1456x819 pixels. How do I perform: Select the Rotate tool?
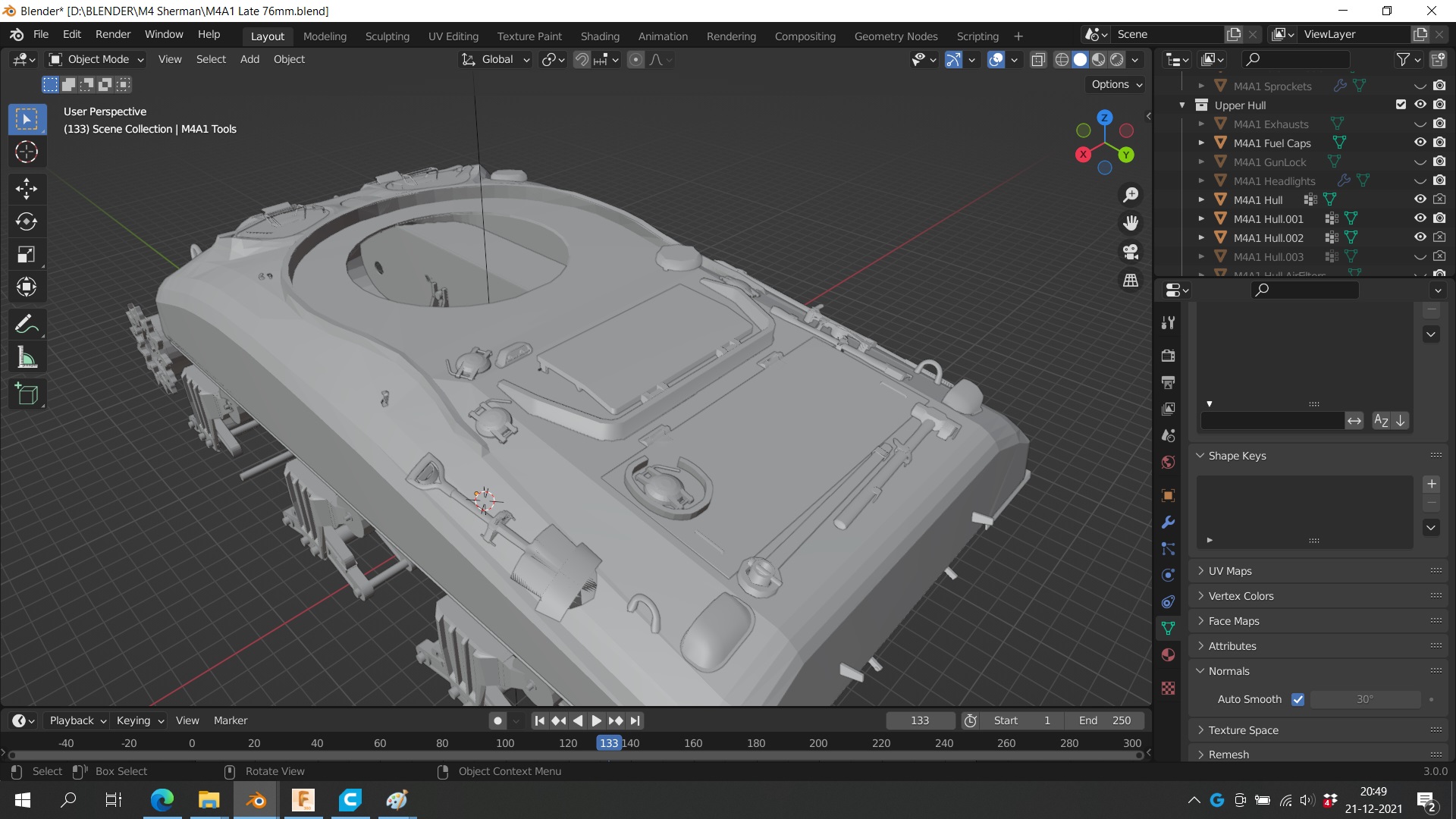27,221
